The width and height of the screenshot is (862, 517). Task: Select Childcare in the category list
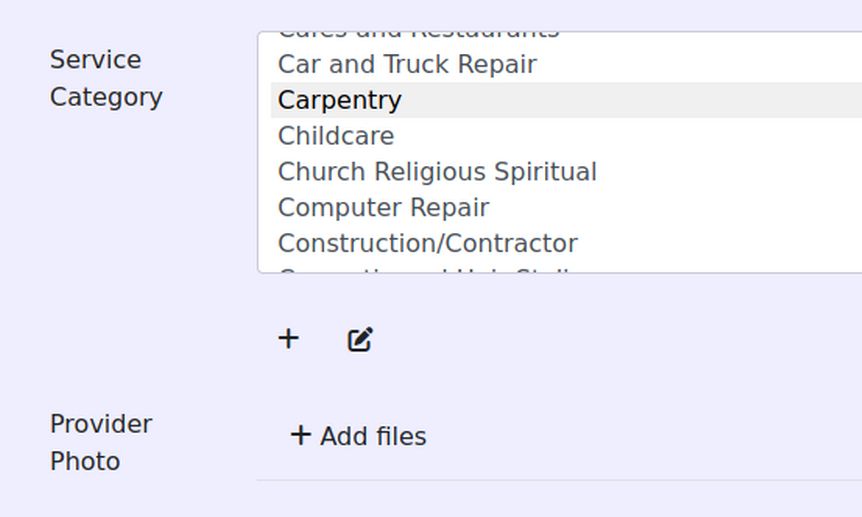click(x=336, y=136)
